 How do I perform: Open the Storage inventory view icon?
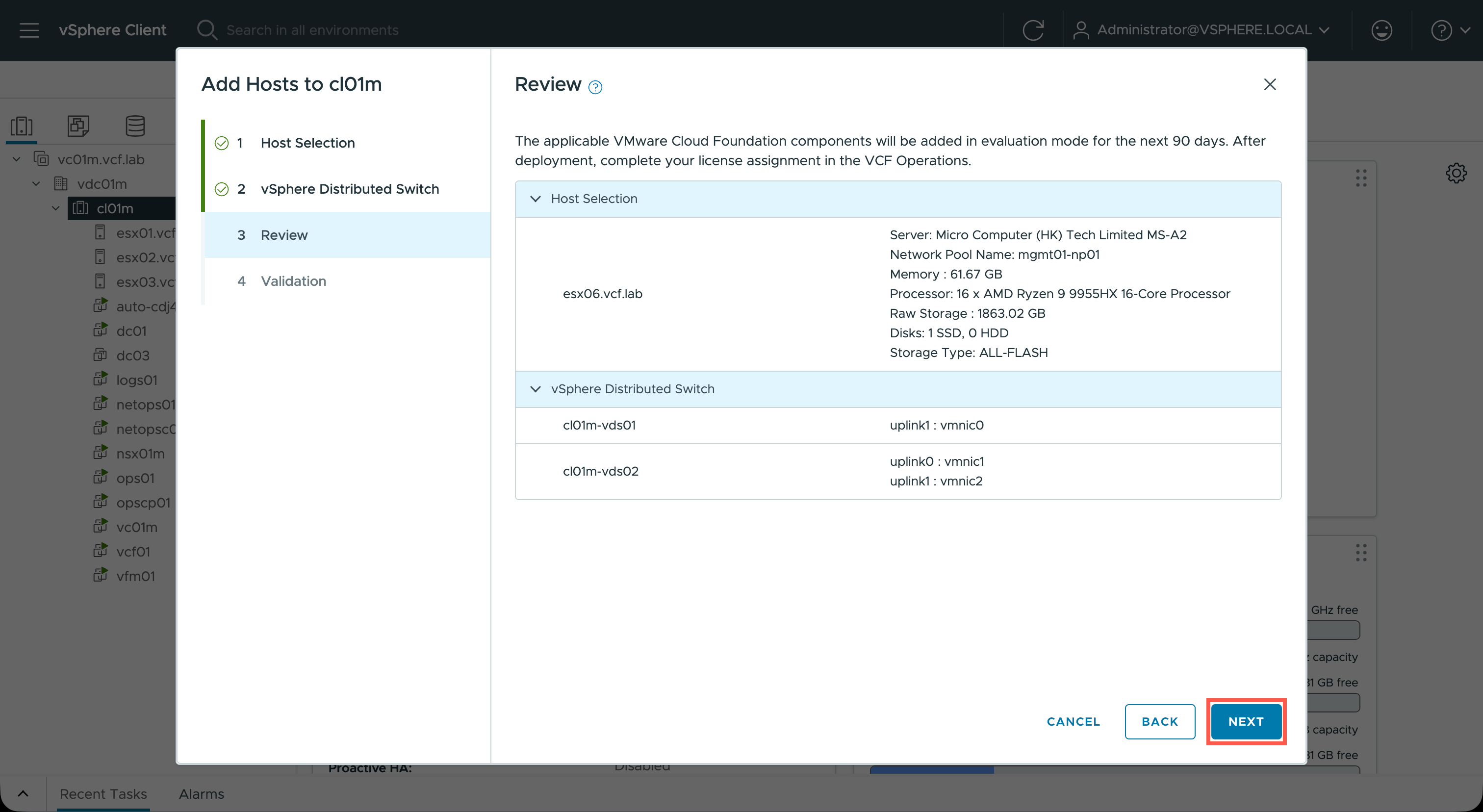[135, 126]
